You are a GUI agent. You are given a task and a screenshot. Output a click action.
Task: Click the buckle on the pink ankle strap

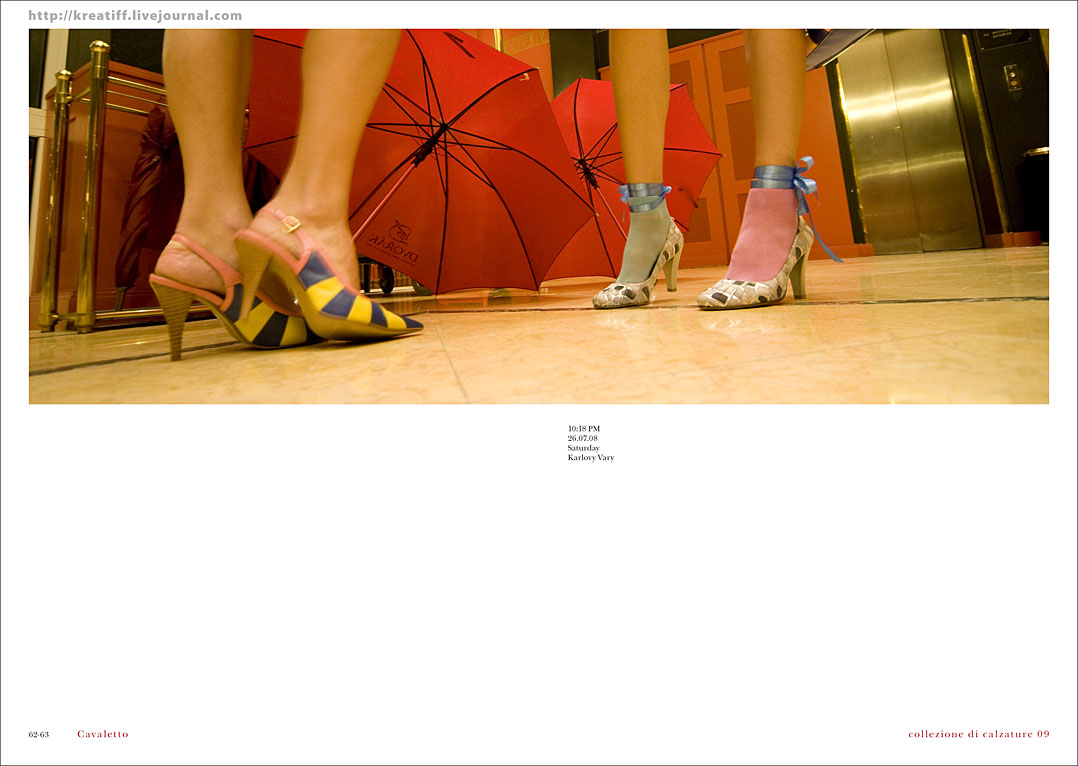pos(289,224)
